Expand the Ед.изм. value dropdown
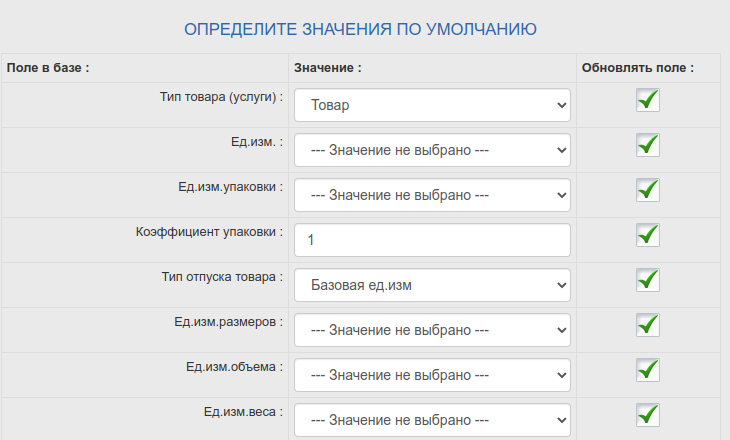 432,150
